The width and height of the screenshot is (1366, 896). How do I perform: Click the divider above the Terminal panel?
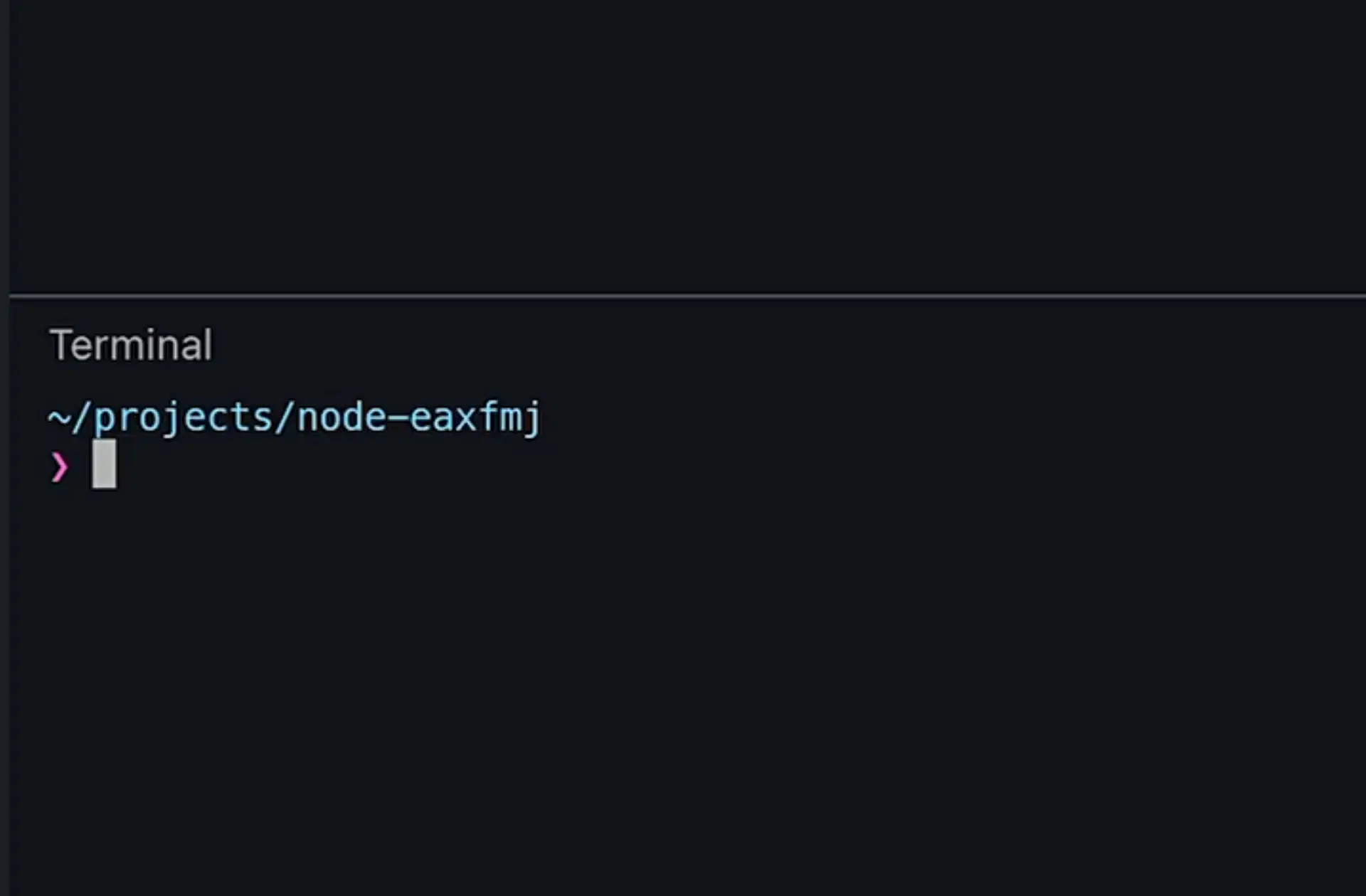(x=687, y=295)
